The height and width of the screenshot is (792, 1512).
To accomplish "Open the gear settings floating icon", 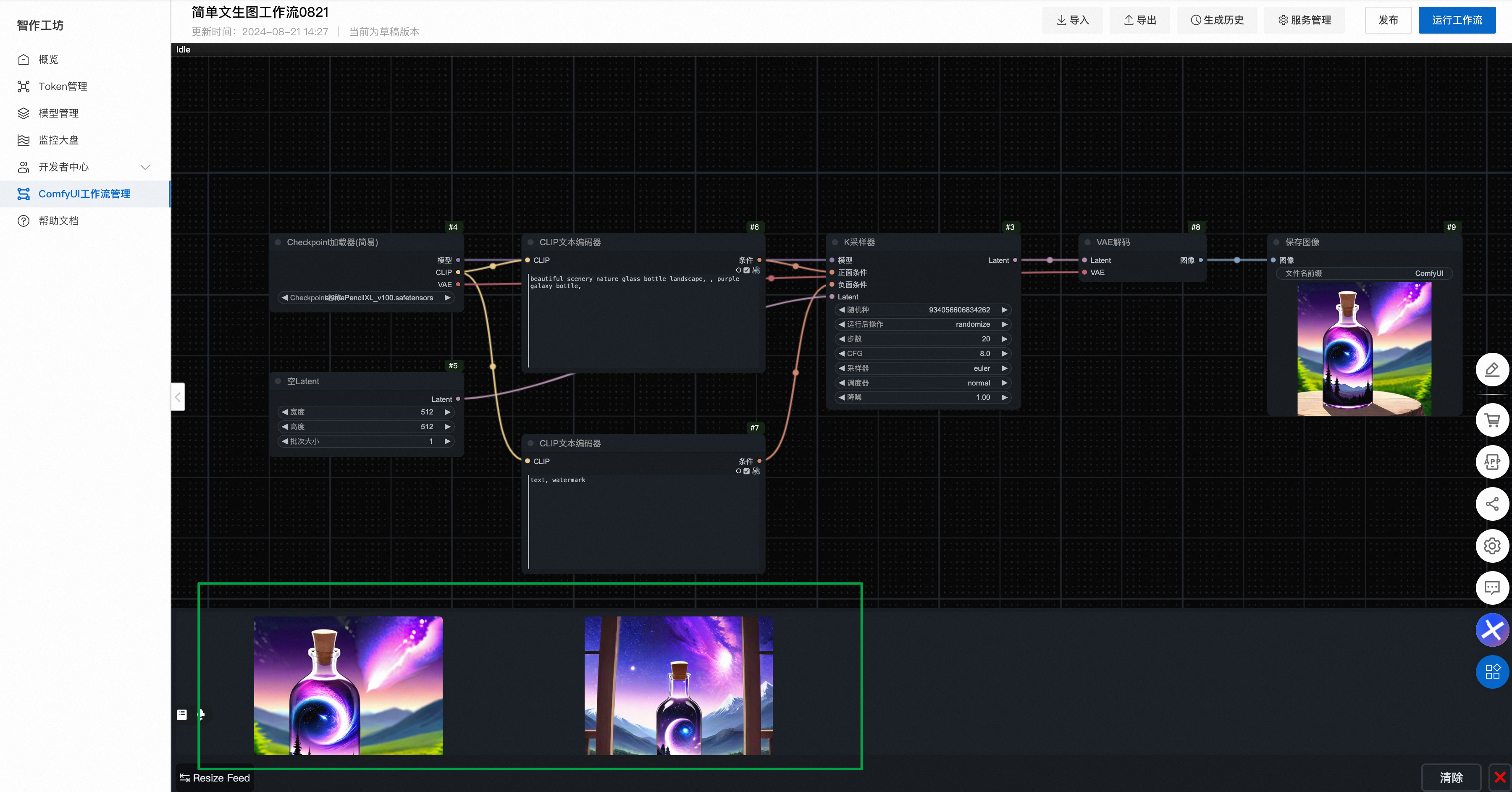I will tap(1491, 545).
